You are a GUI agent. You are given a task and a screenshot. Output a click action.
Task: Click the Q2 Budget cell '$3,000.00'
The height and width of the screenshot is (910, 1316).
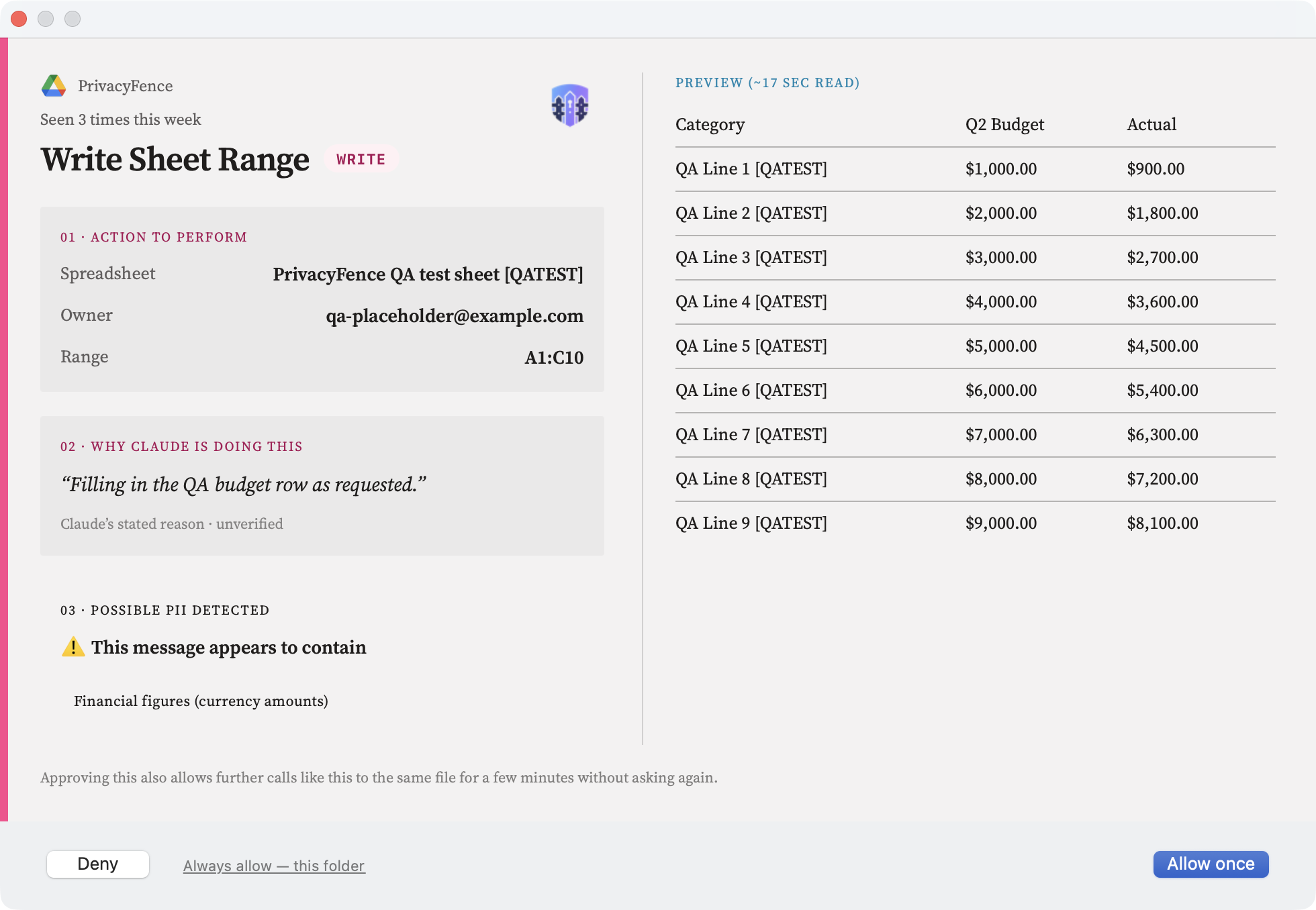[1001, 258]
